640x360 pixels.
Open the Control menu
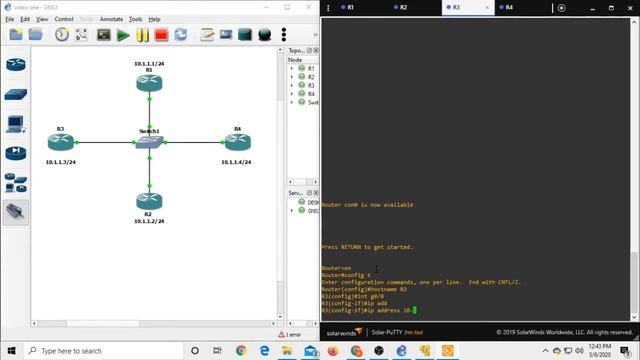click(64, 19)
